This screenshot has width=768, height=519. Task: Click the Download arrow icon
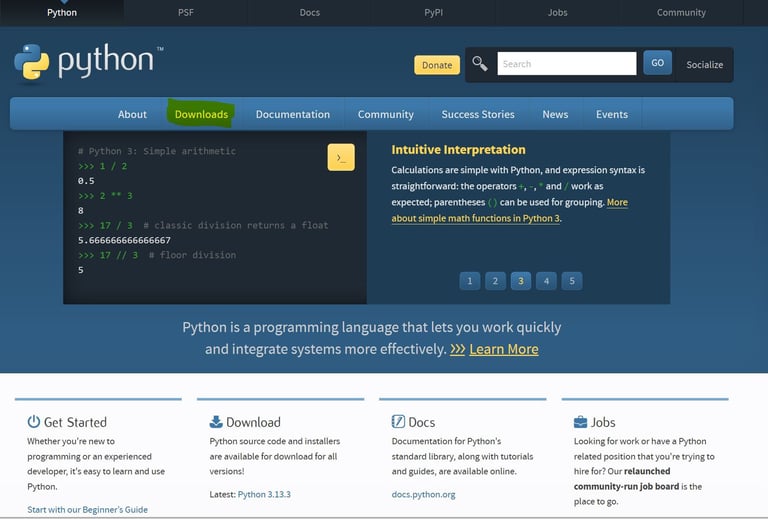point(216,422)
